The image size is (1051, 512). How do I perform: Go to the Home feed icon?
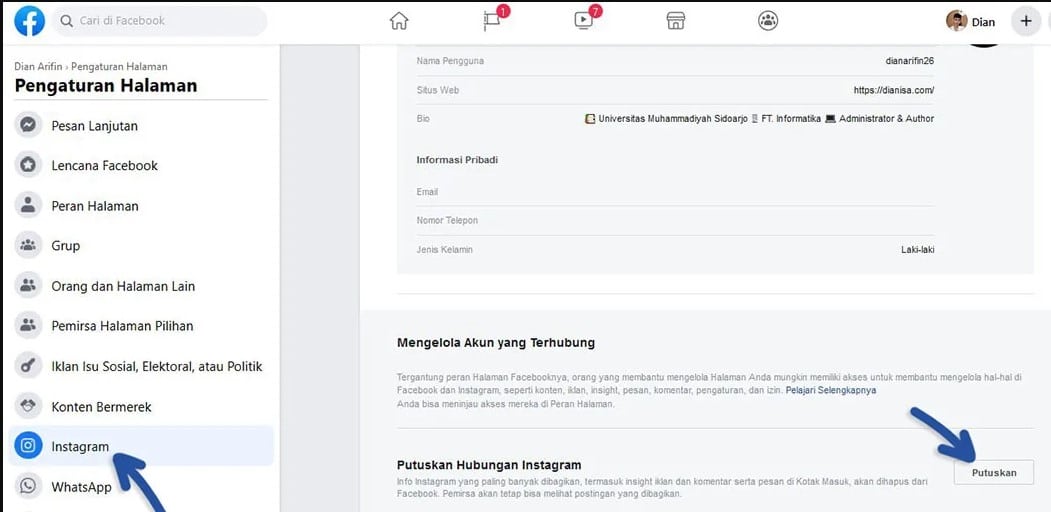click(399, 21)
